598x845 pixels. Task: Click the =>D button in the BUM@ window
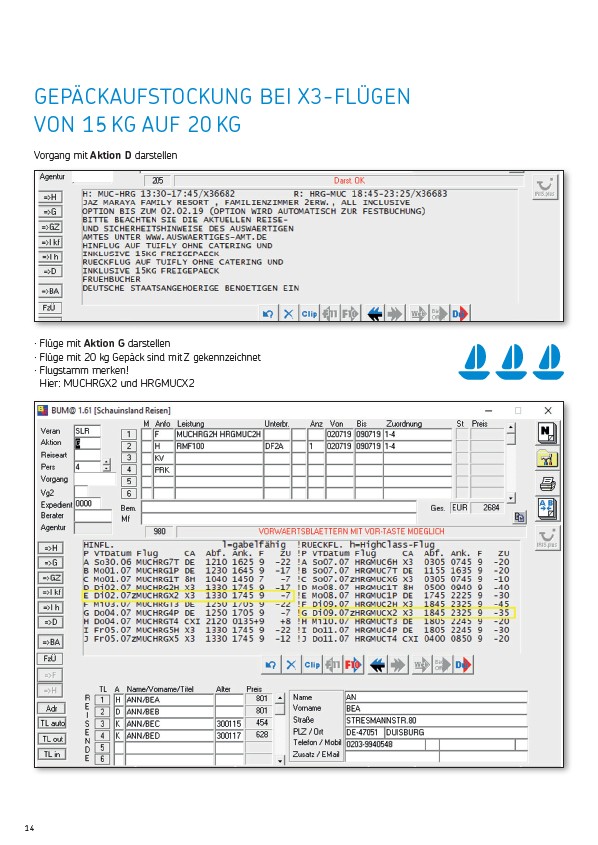pyautogui.click(x=51, y=622)
